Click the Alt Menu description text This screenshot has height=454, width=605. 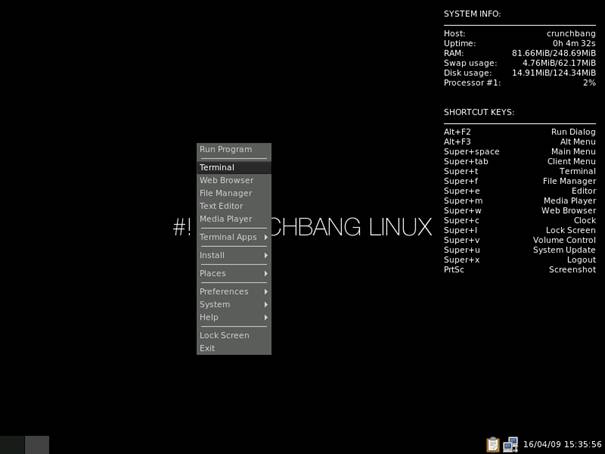tap(578, 142)
